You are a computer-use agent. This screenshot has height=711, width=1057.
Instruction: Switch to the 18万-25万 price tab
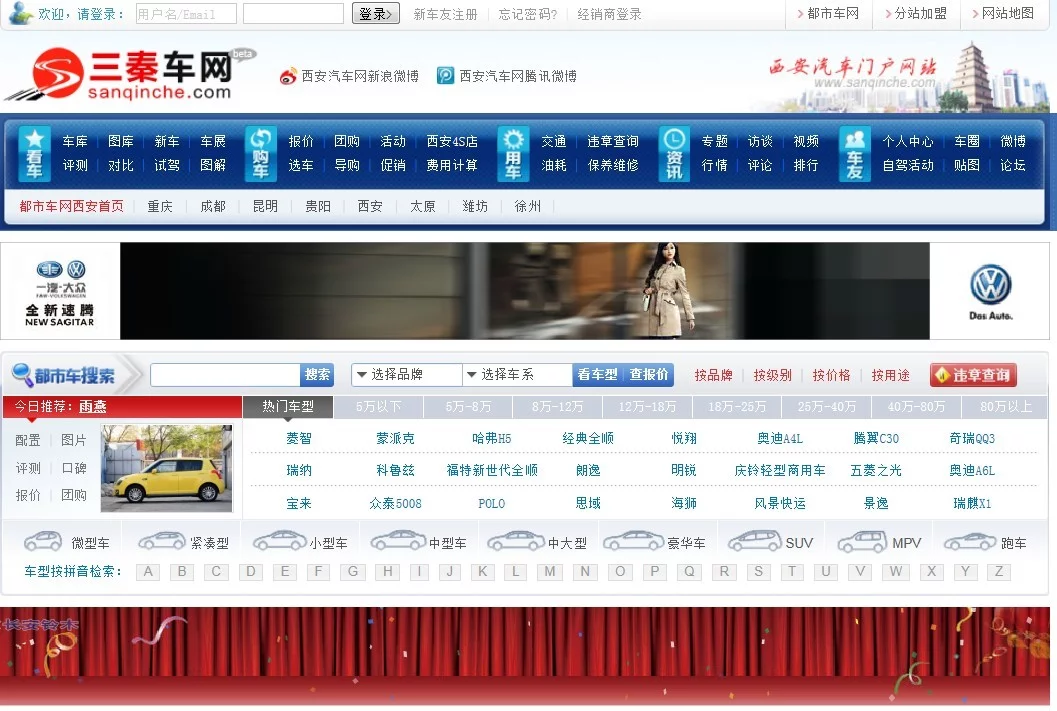pyautogui.click(x=737, y=406)
